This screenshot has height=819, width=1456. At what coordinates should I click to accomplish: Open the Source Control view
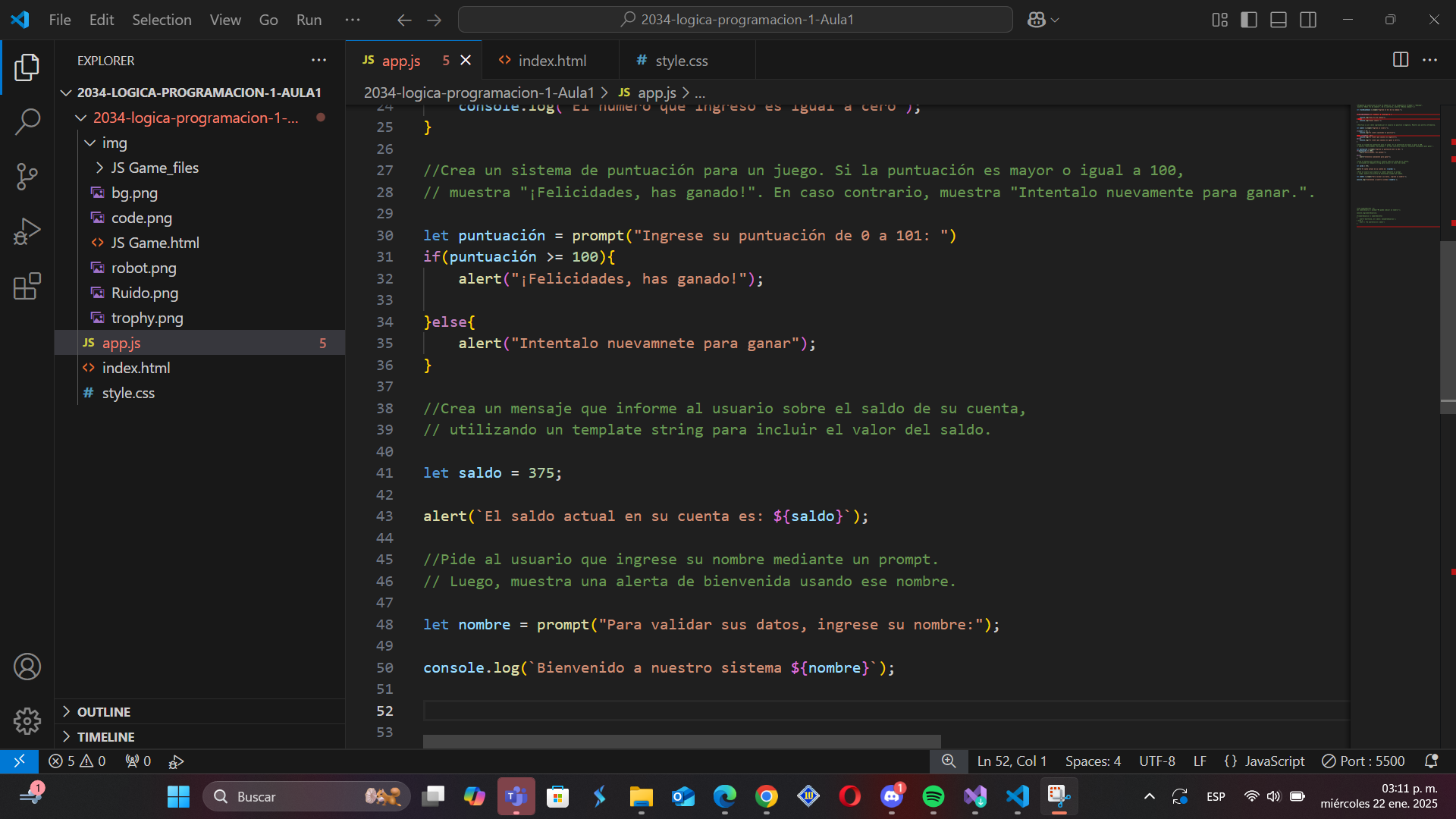pos(27,177)
